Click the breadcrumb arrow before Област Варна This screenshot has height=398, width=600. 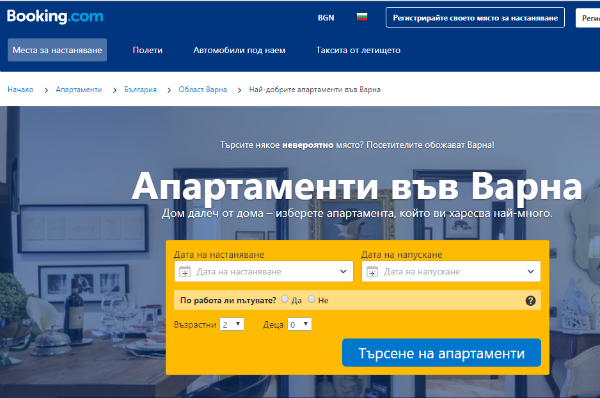[169, 90]
